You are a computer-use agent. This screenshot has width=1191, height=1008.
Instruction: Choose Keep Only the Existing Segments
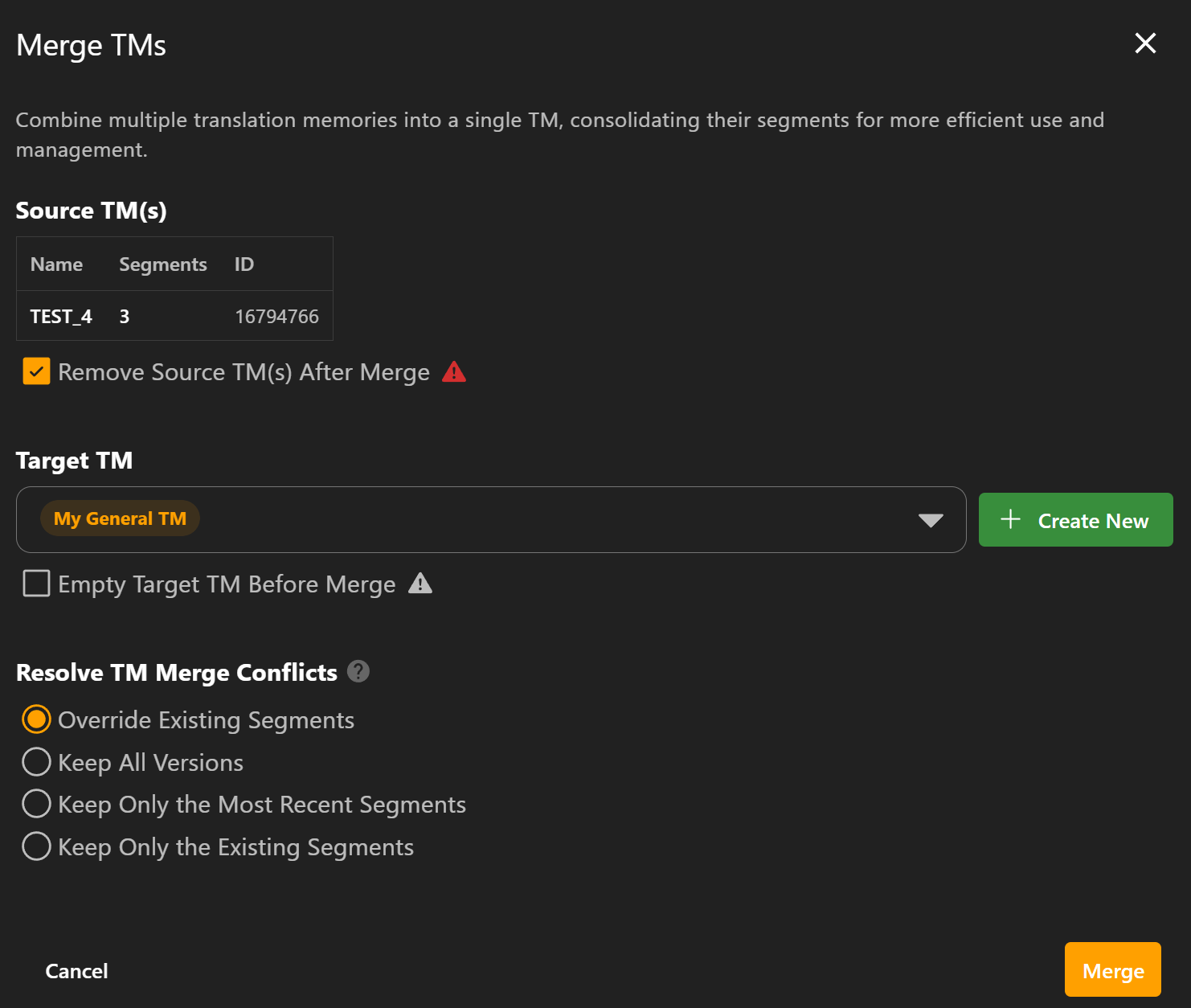coord(36,846)
